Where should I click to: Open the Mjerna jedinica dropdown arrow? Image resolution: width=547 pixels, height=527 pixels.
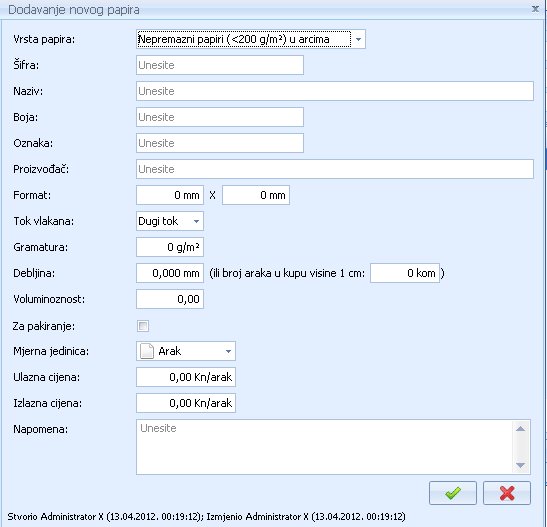coord(228,351)
